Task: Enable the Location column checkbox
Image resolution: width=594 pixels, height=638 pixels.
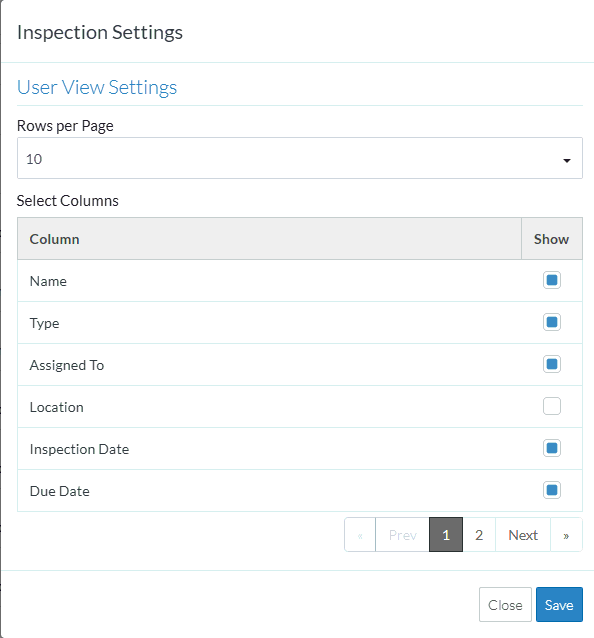Action: point(552,406)
